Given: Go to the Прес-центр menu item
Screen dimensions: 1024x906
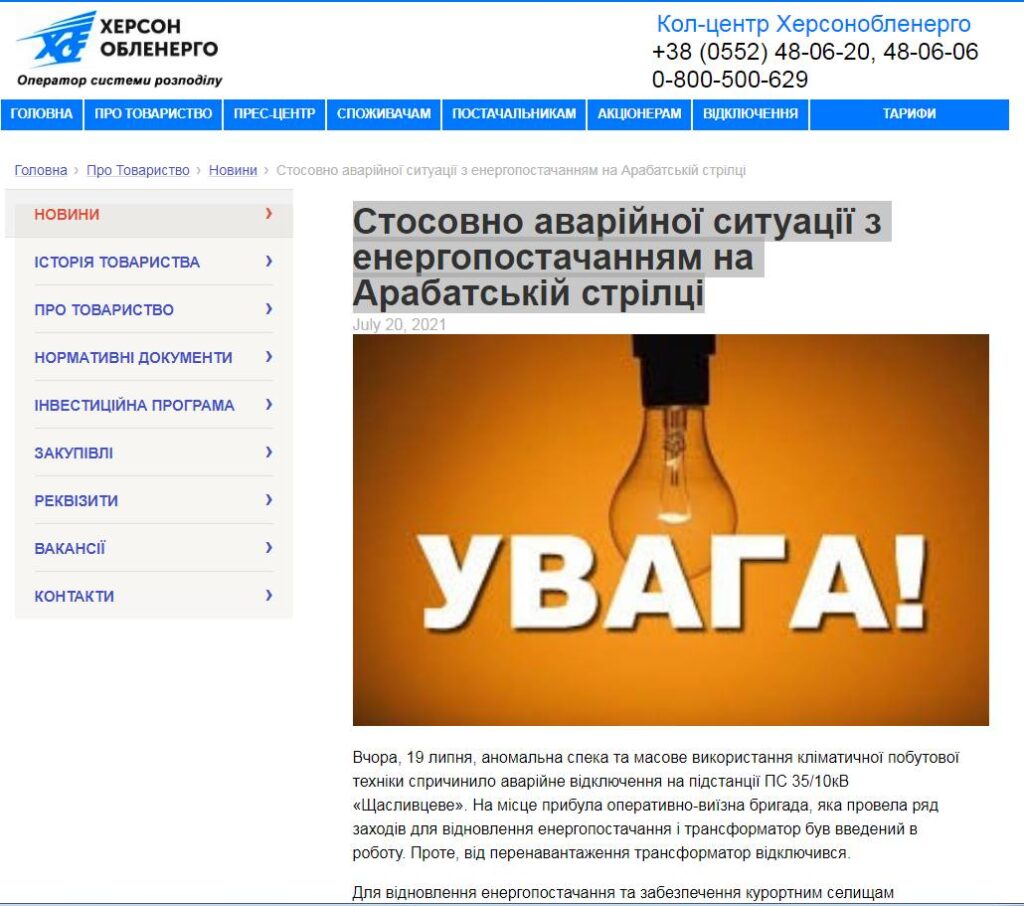Looking at the screenshot, I should click(x=274, y=114).
